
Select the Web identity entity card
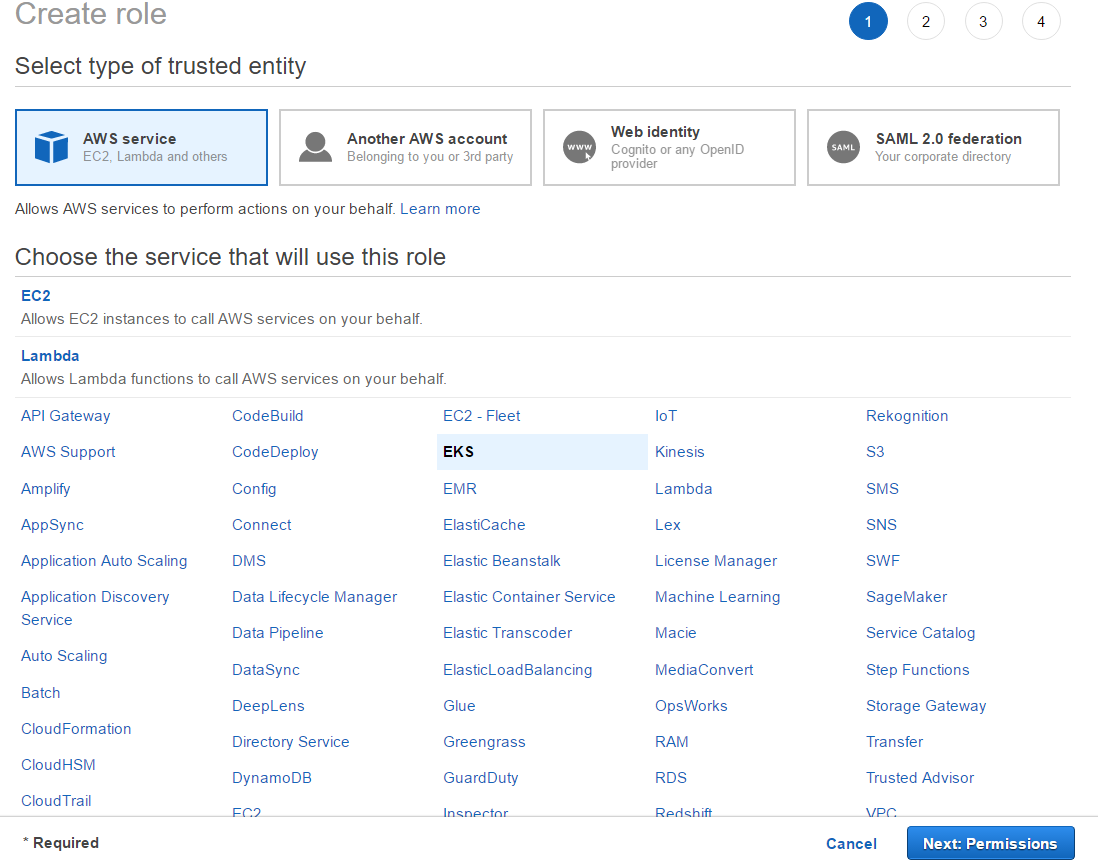tap(669, 147)
